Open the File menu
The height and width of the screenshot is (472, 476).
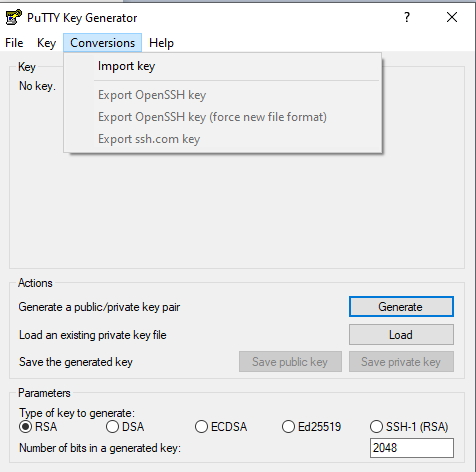pos(14,43)
